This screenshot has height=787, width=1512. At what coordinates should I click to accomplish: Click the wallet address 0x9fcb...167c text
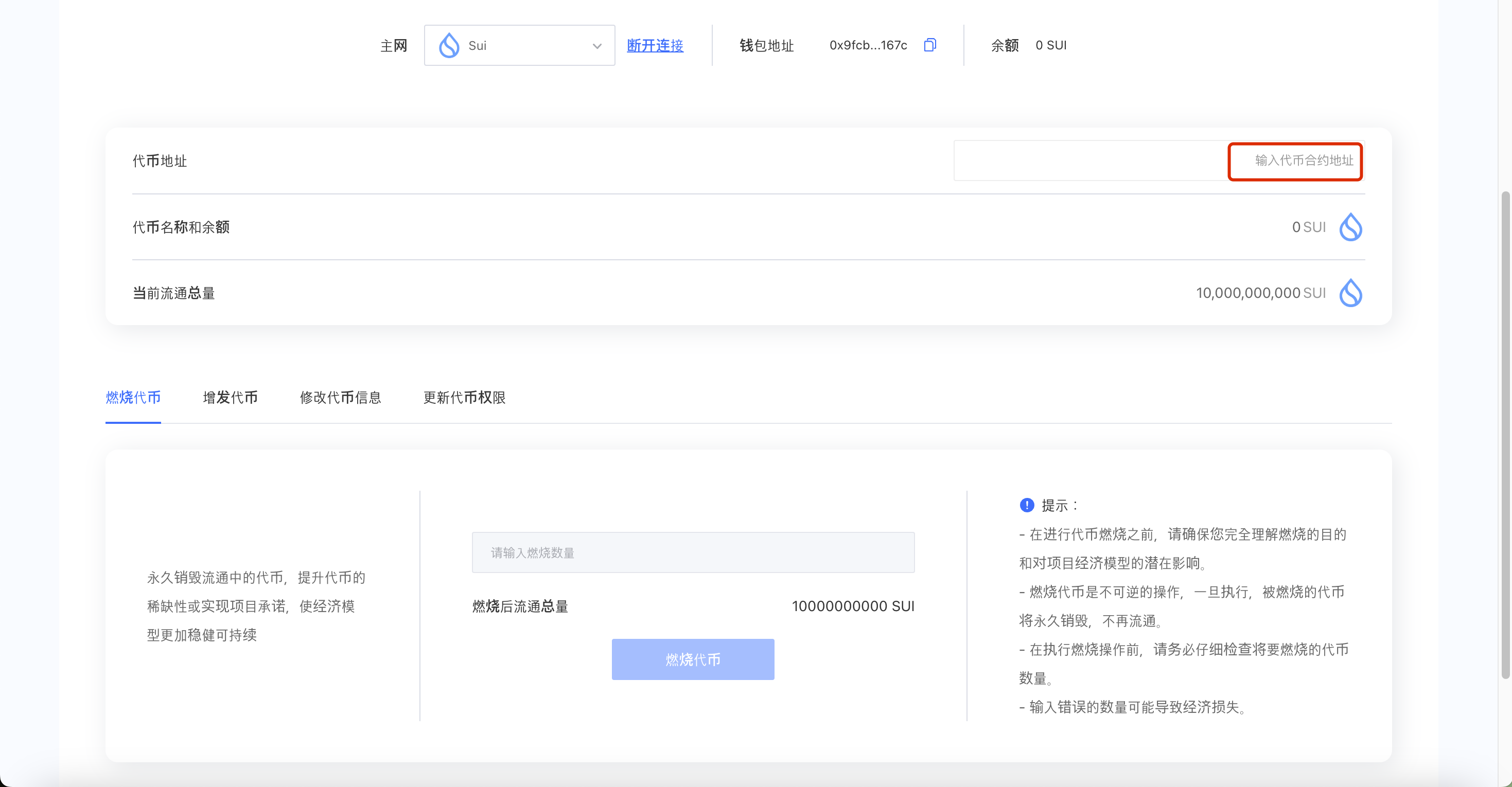click(868, 45)
